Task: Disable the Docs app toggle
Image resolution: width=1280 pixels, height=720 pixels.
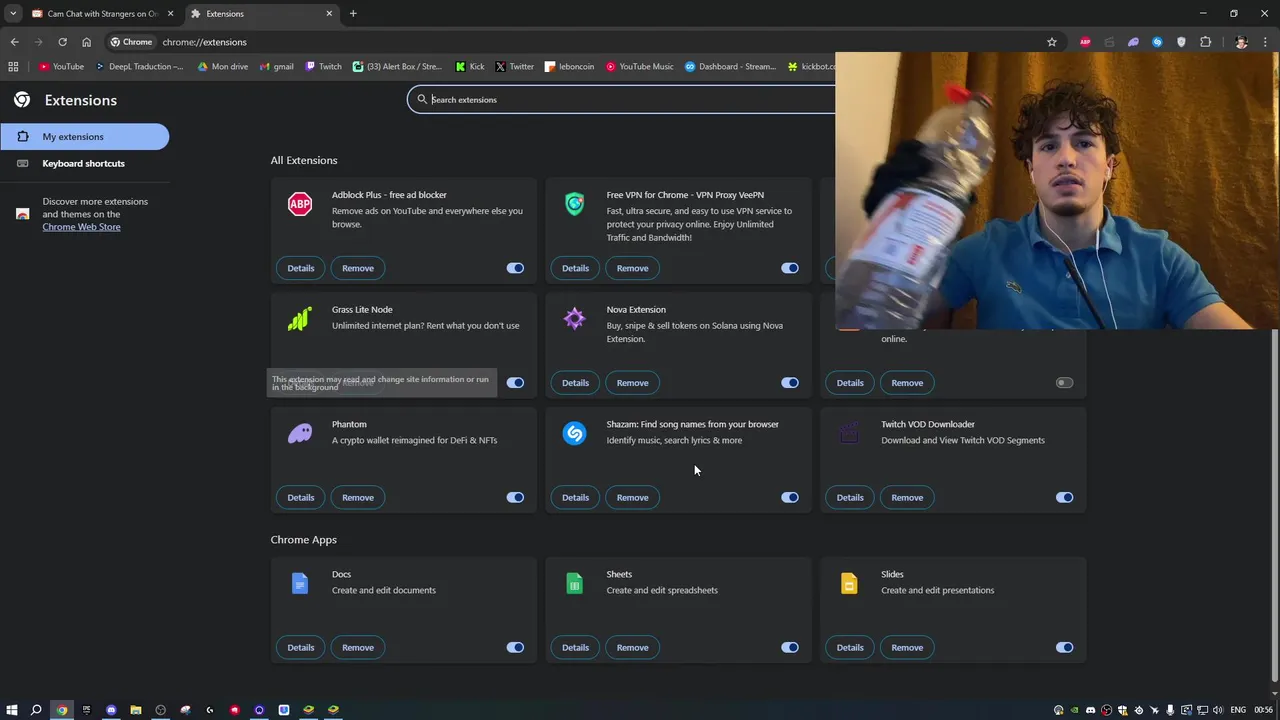Action: (515, 647)
